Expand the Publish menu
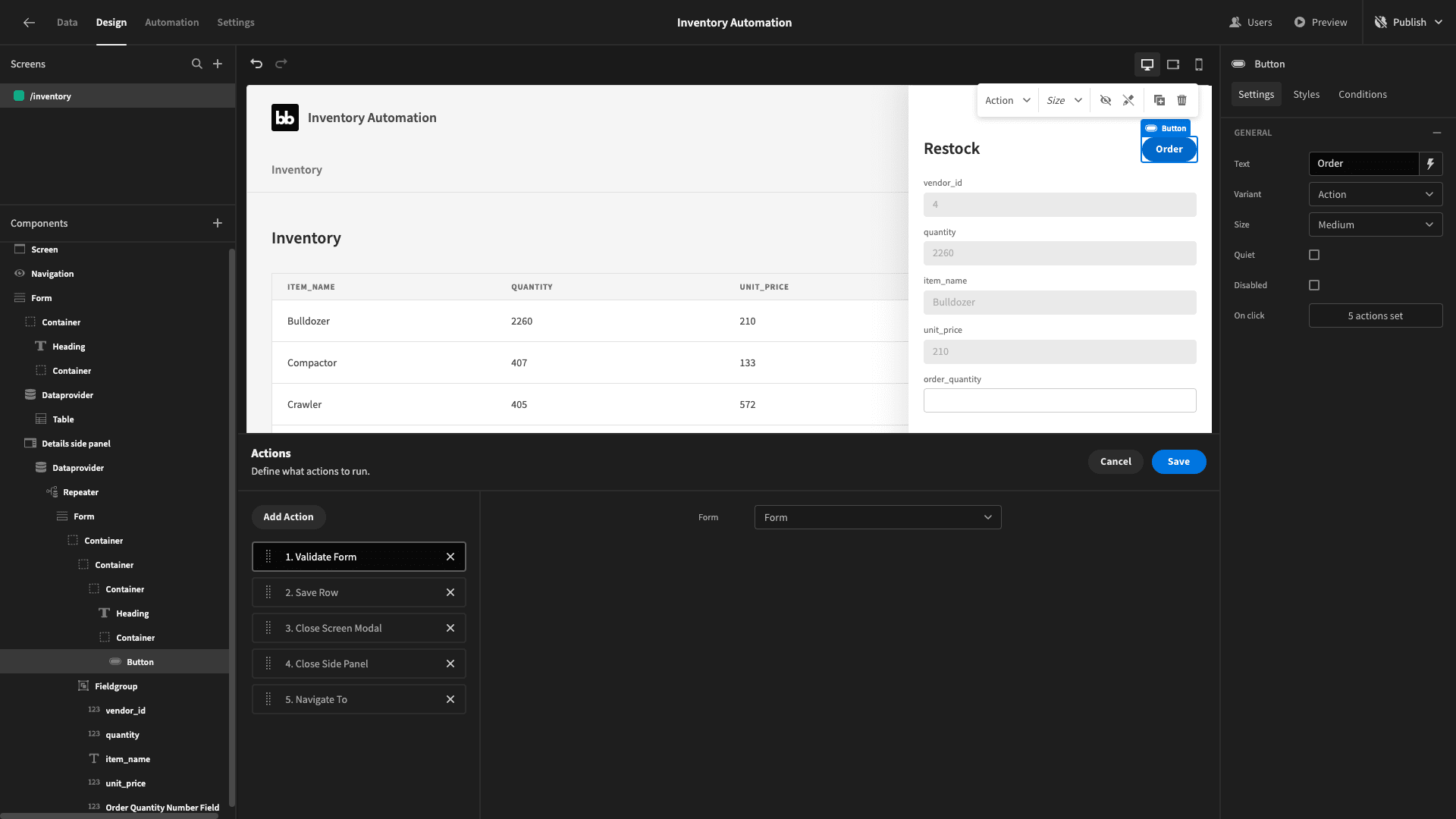The height and width of the screenshot is (819, 1456). [x=1409, y=23]
